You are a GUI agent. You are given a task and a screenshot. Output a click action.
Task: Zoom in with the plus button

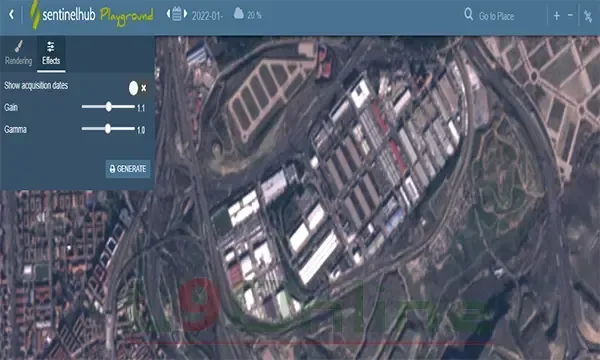(x=557, y=16)
